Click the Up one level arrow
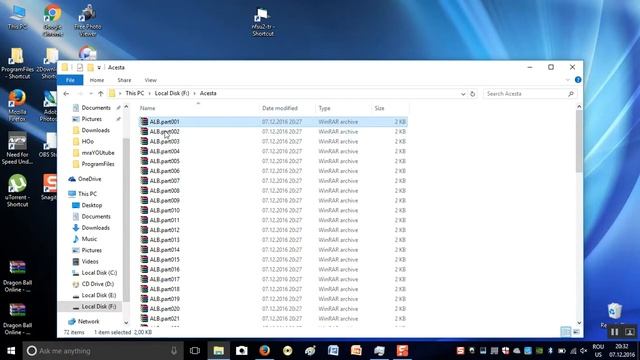Viewport: 640px width, 360px height. tap(100, 93)
